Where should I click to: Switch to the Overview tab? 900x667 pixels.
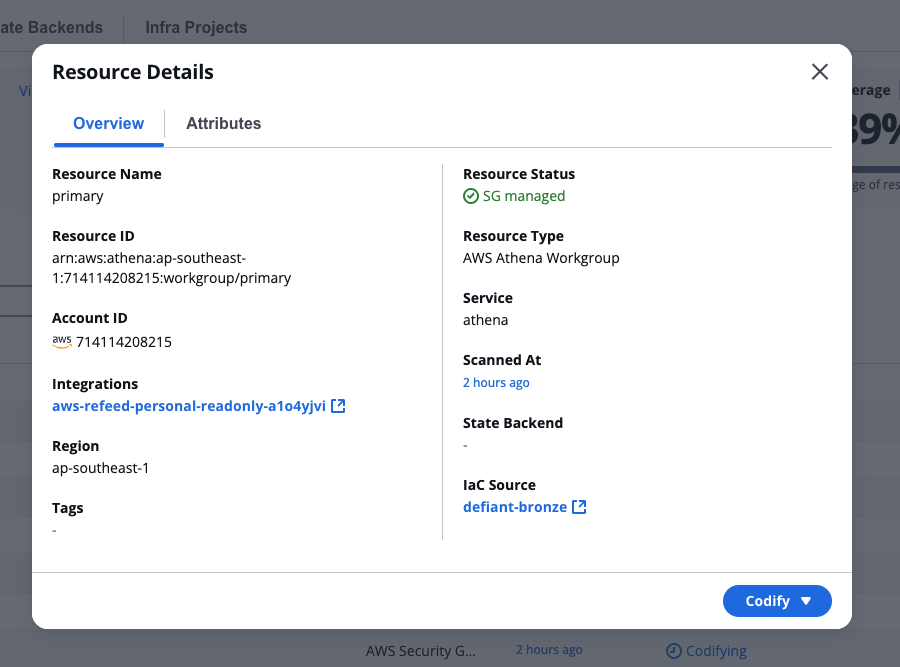point(108,123)
